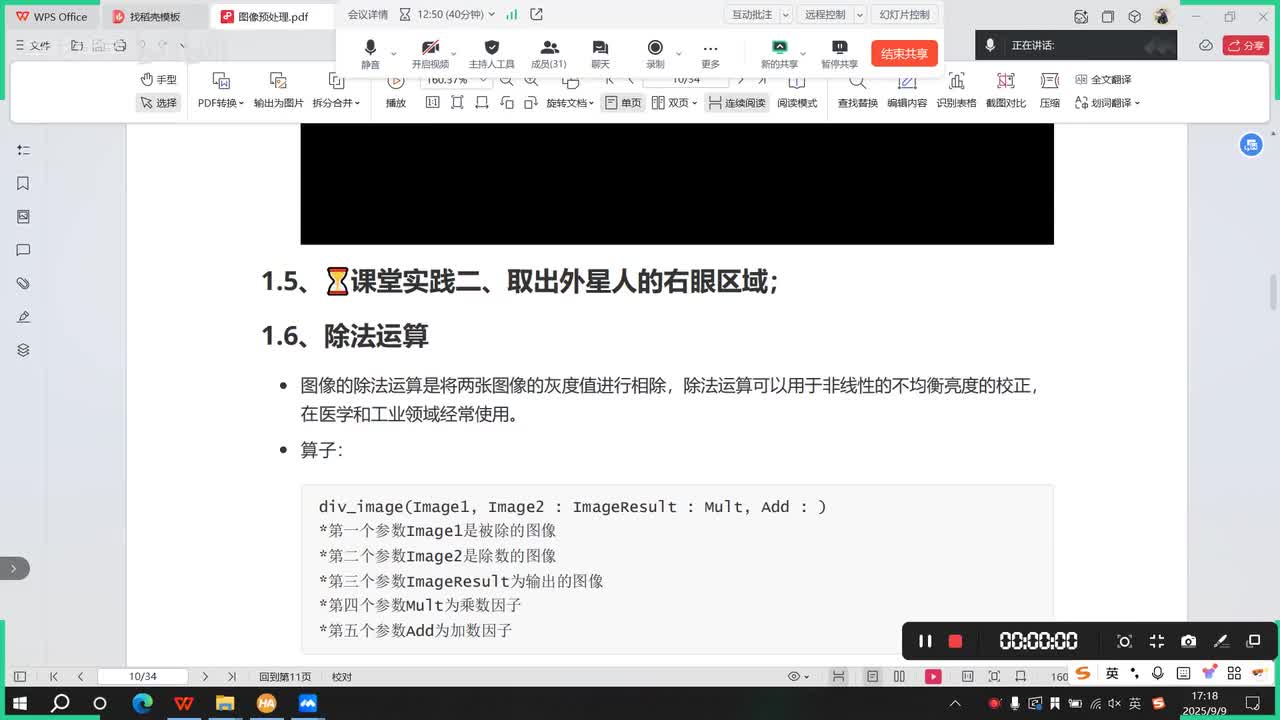Open signature panel in left sidebar
1280x720 pixels.
point(23,316)
